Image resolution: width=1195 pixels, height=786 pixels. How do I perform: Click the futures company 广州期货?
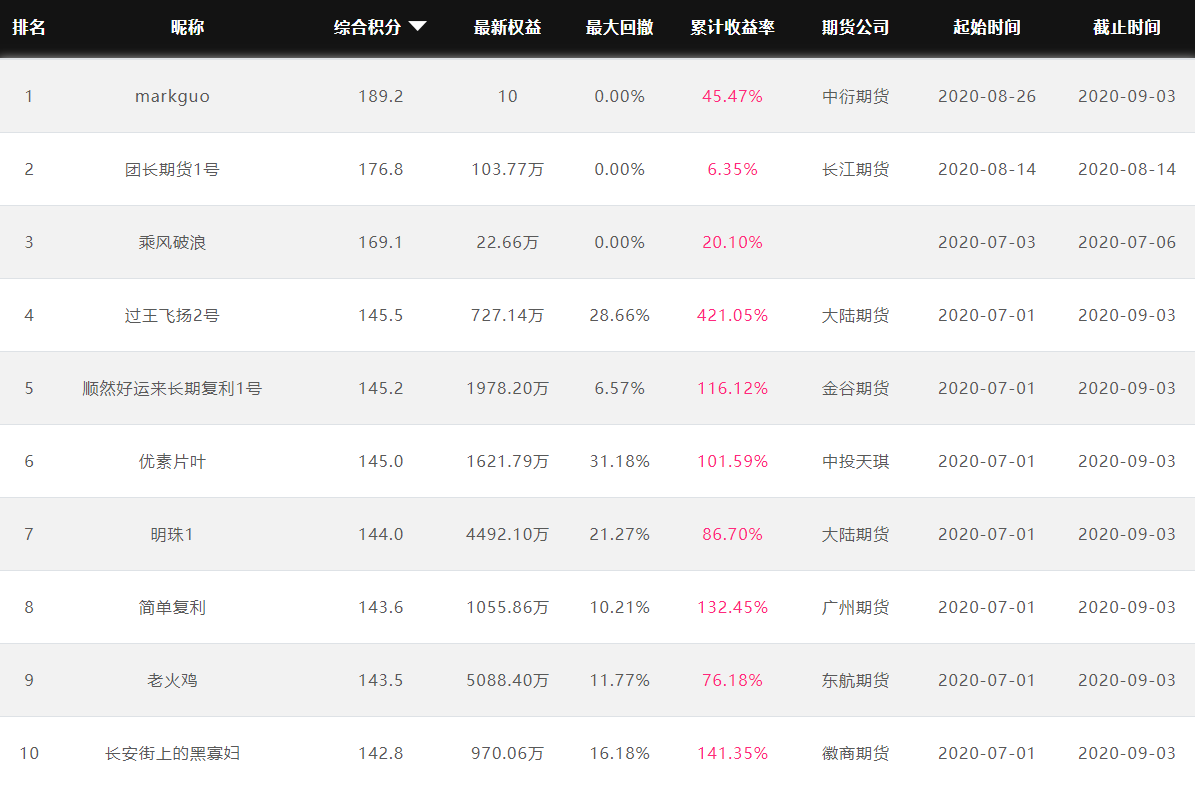pos(855,608)
